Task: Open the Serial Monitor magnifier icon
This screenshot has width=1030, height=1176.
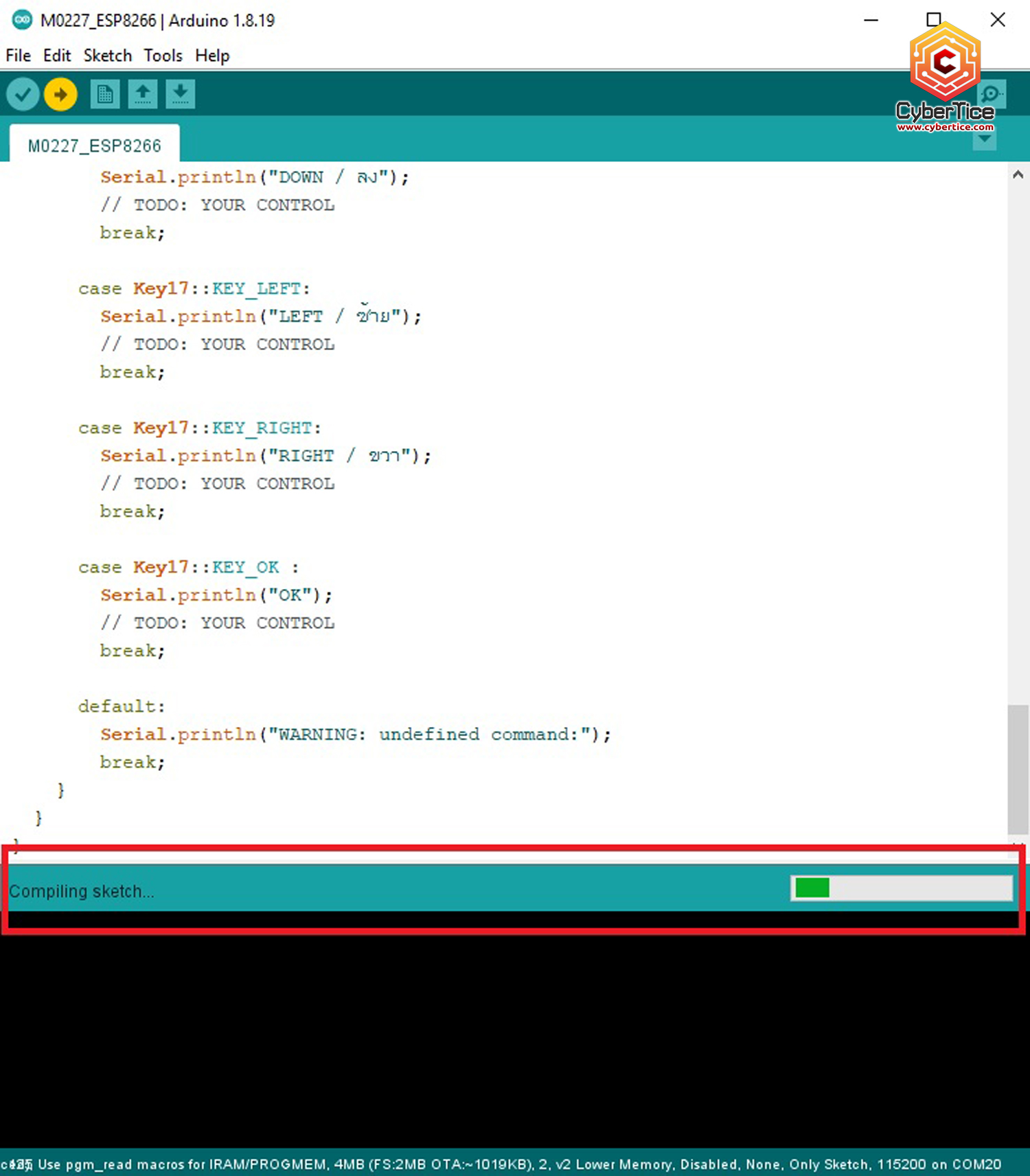Action: 992,94
